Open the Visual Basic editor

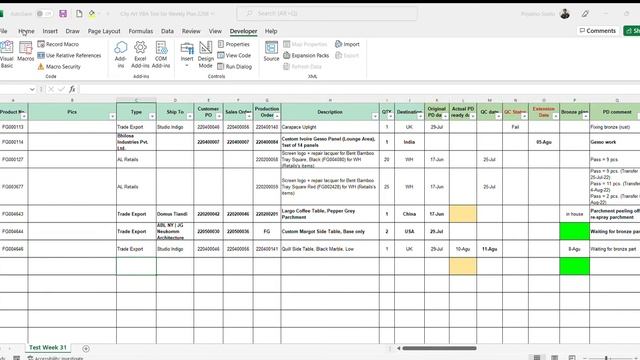7,54
